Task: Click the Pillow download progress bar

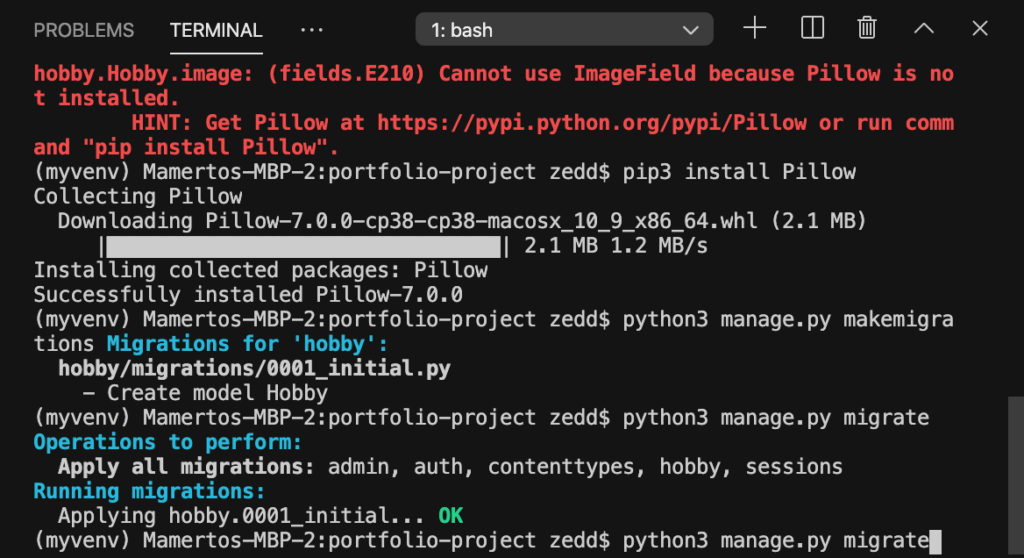Action: pos(304,246)
